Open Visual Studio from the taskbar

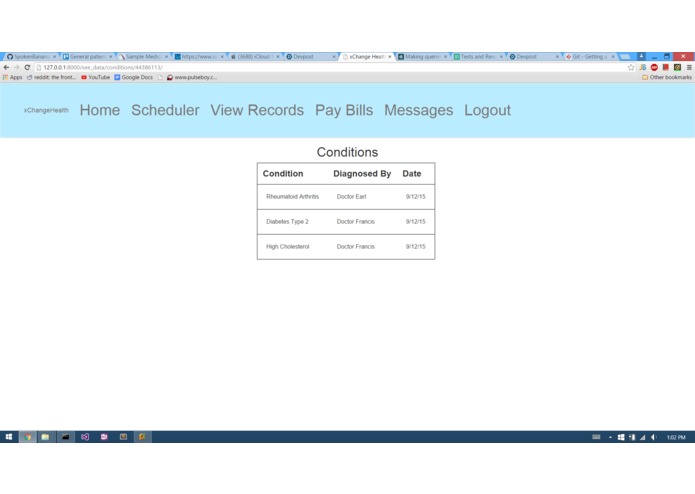pyautogui.click(x=85, y=437)
